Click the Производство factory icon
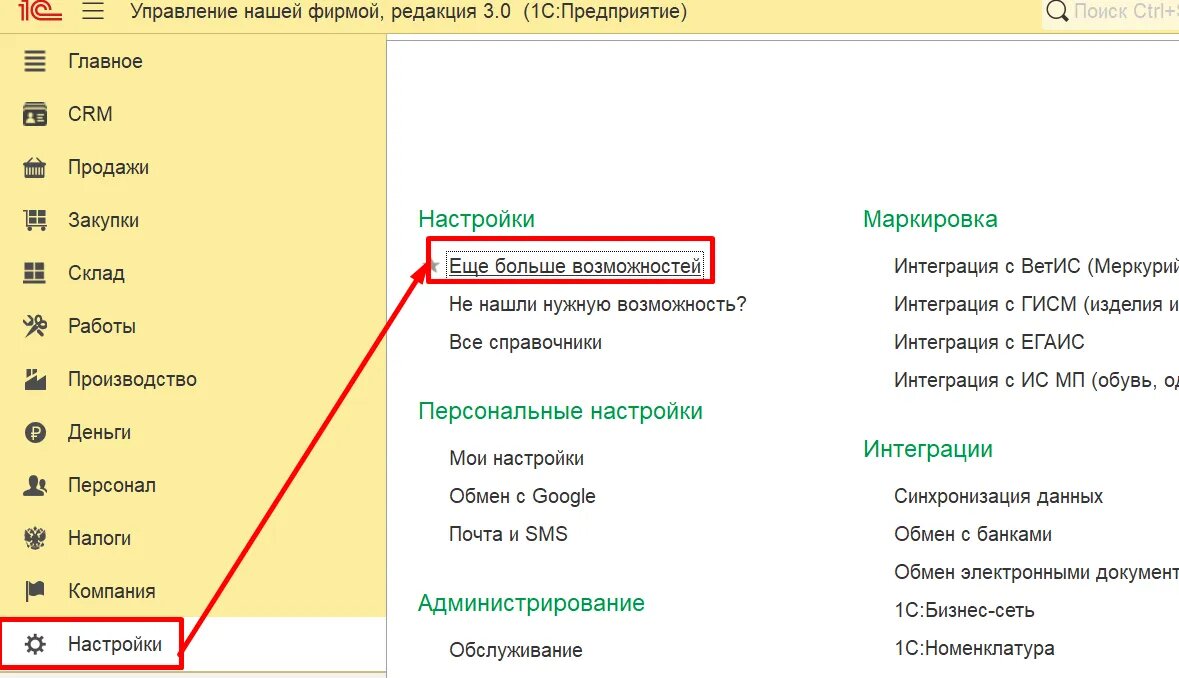This screenshot has width=1179, height=678. click(35, 379)
